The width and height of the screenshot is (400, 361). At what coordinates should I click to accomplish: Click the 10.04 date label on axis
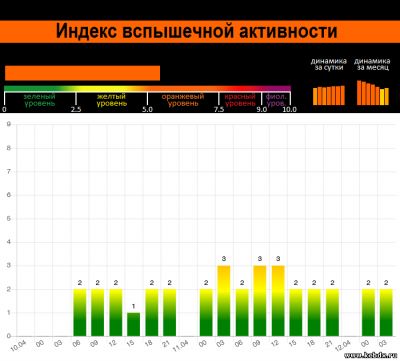click(18, 346)
